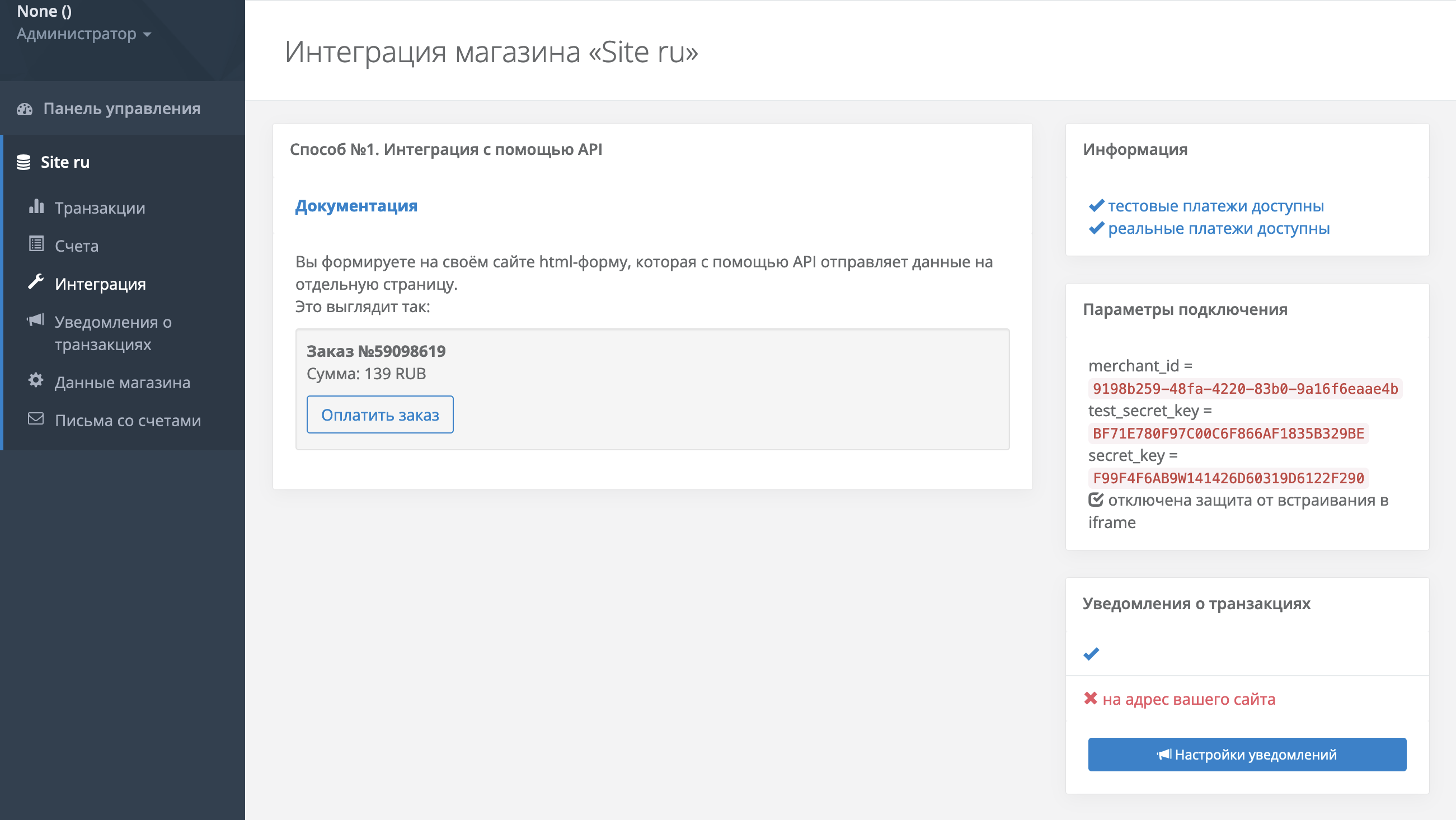Click page title Интеграция магазина «Site ru»
This screenshot has height=820, width=1456.
(x=491, y=51)
